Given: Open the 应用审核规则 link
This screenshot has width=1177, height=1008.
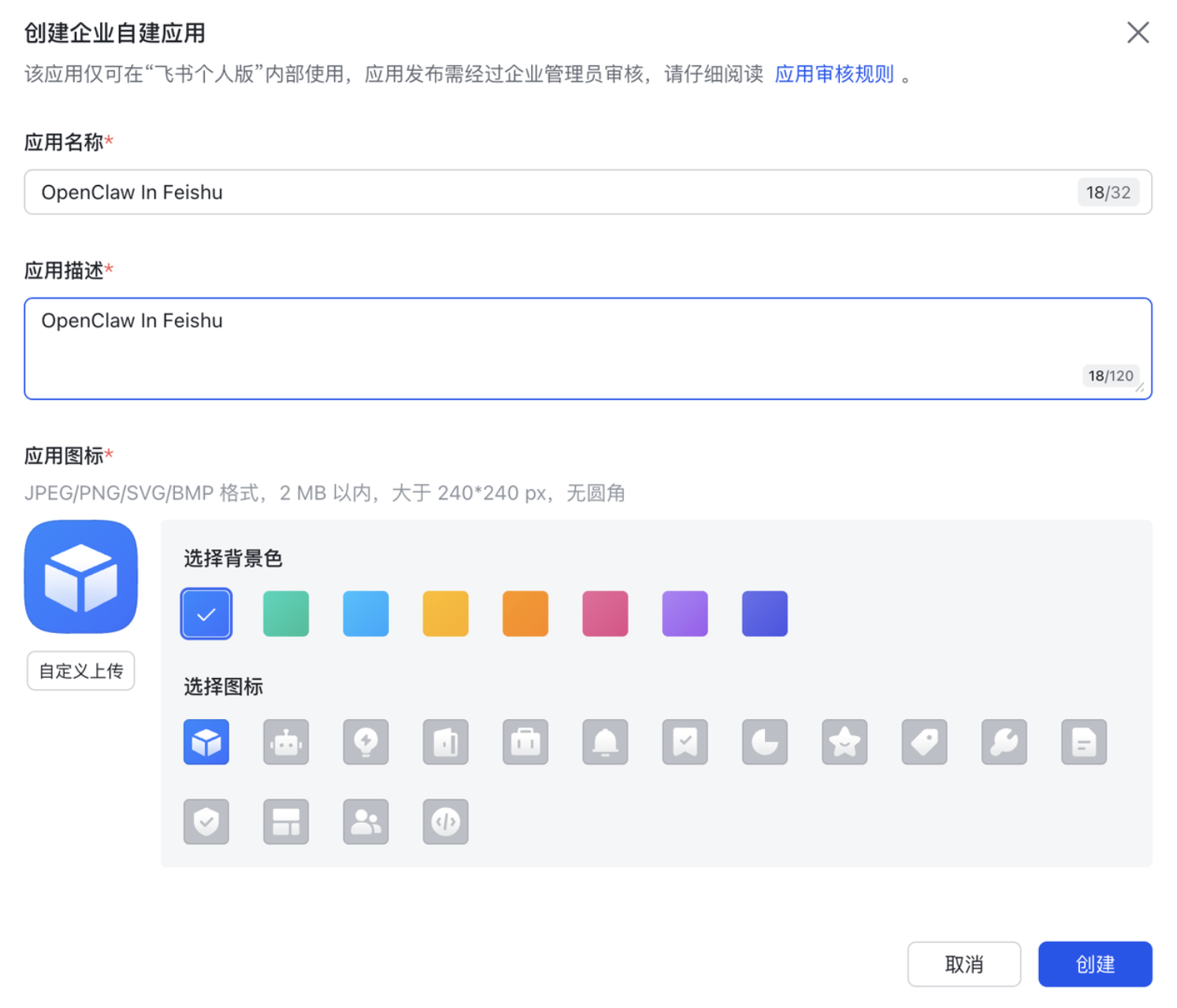Looking at the screenshot, I should tap(834, 73).
